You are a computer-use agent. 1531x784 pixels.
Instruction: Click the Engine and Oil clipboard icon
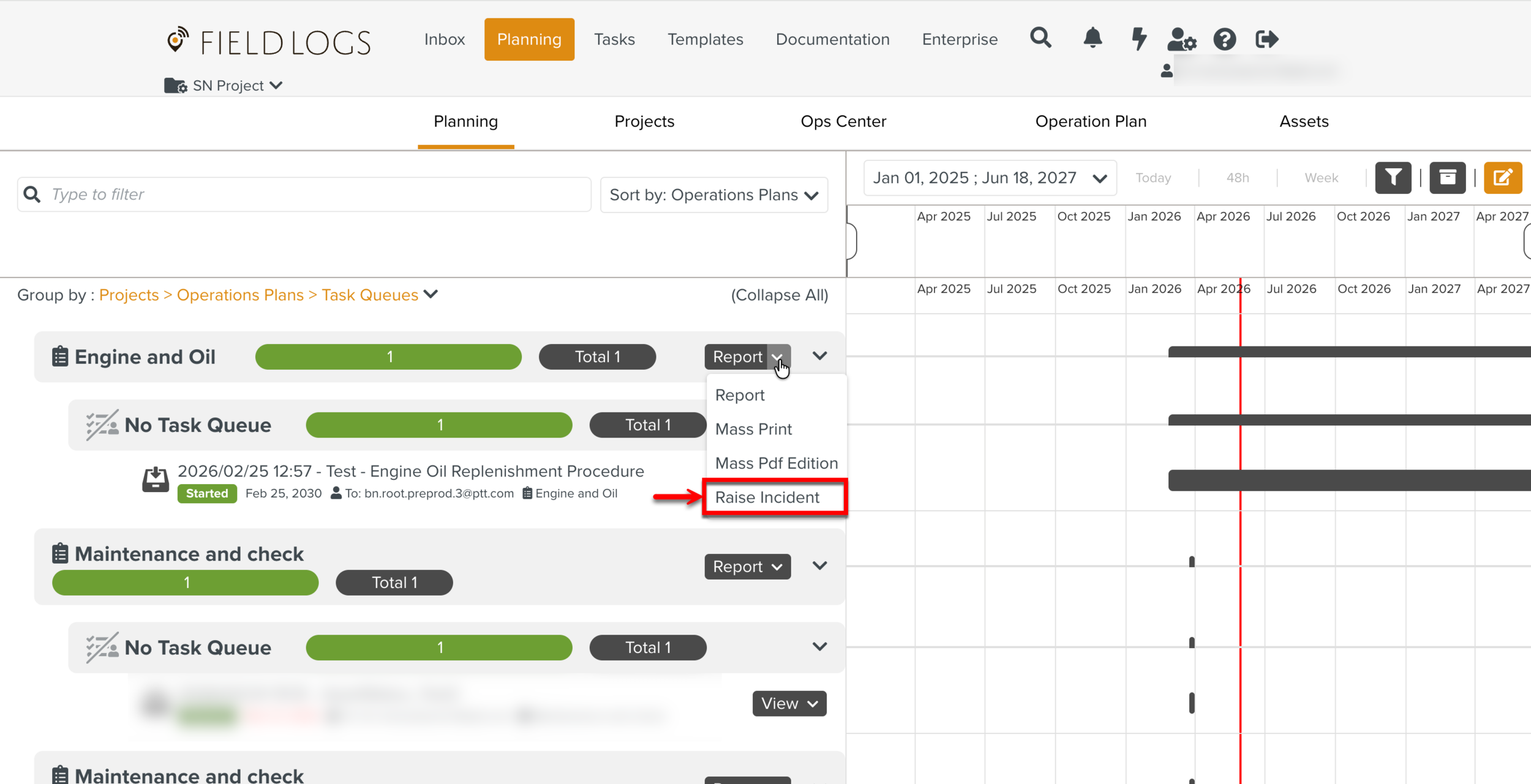(x=59, y=356)
